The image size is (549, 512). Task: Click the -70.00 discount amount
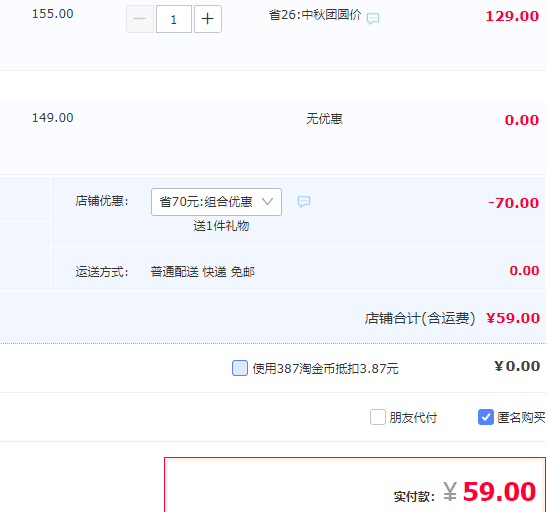[x=513, y=203]
